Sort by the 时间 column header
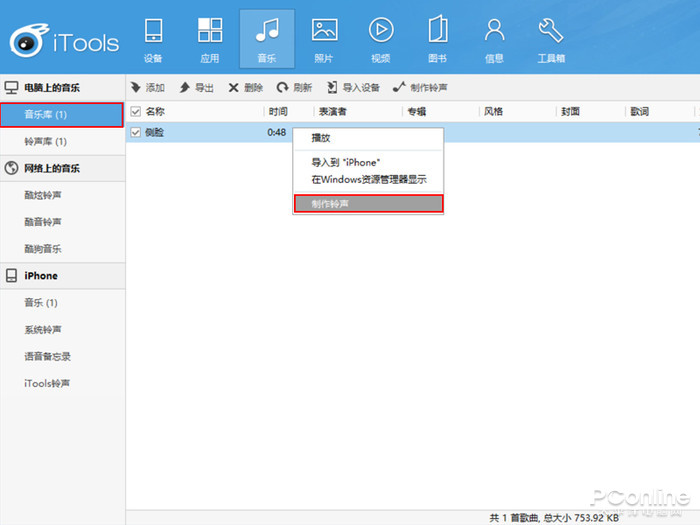The width and height of the screenshot is (700, 525). tap(278, 112)
